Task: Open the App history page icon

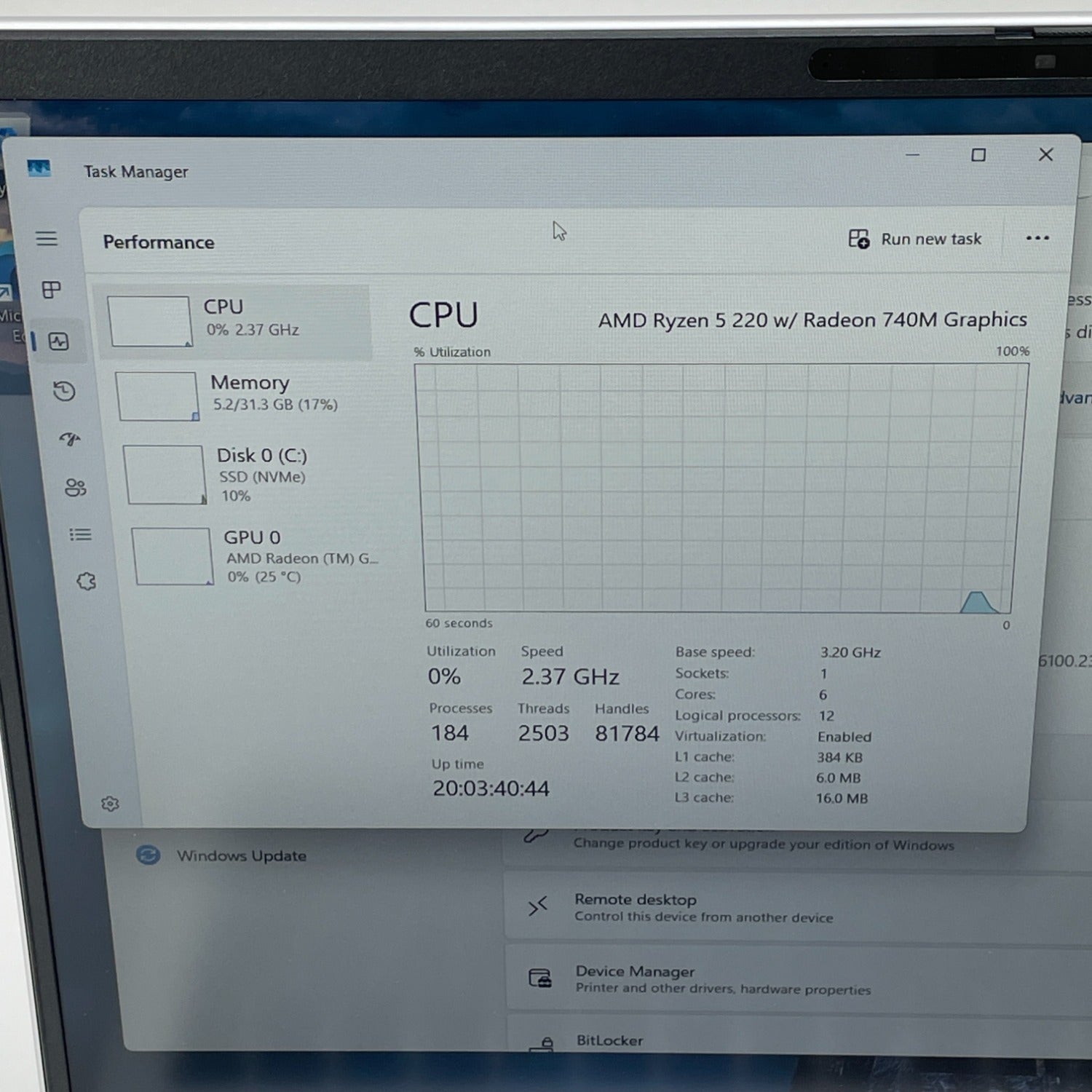Action: [x=64, y=391]
